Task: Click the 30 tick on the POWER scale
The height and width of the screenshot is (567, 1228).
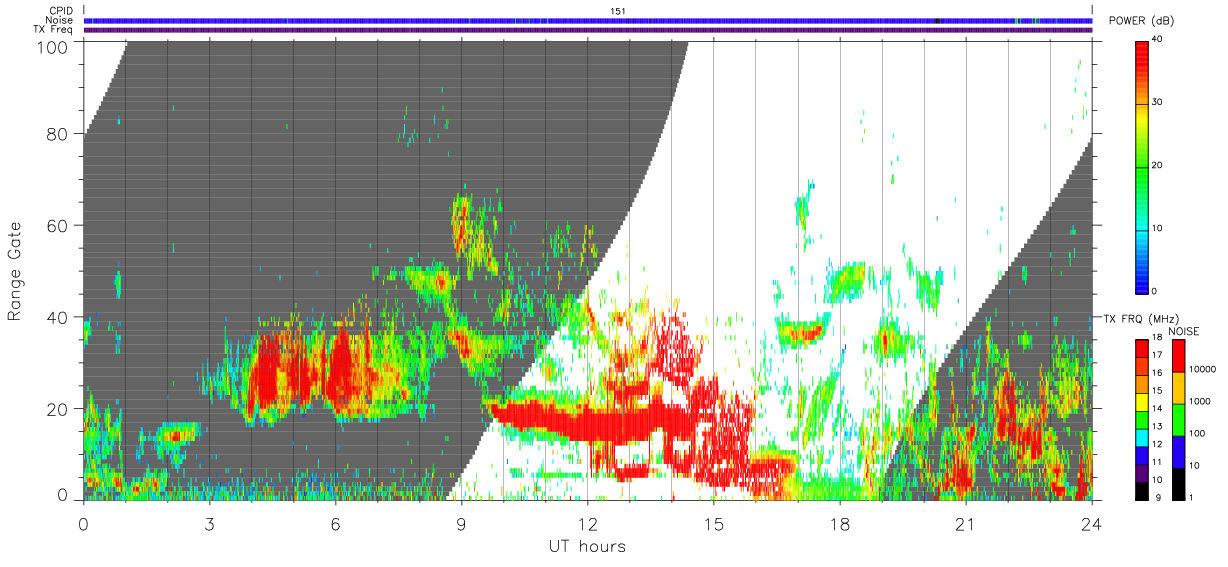Action: (1158, 102)
